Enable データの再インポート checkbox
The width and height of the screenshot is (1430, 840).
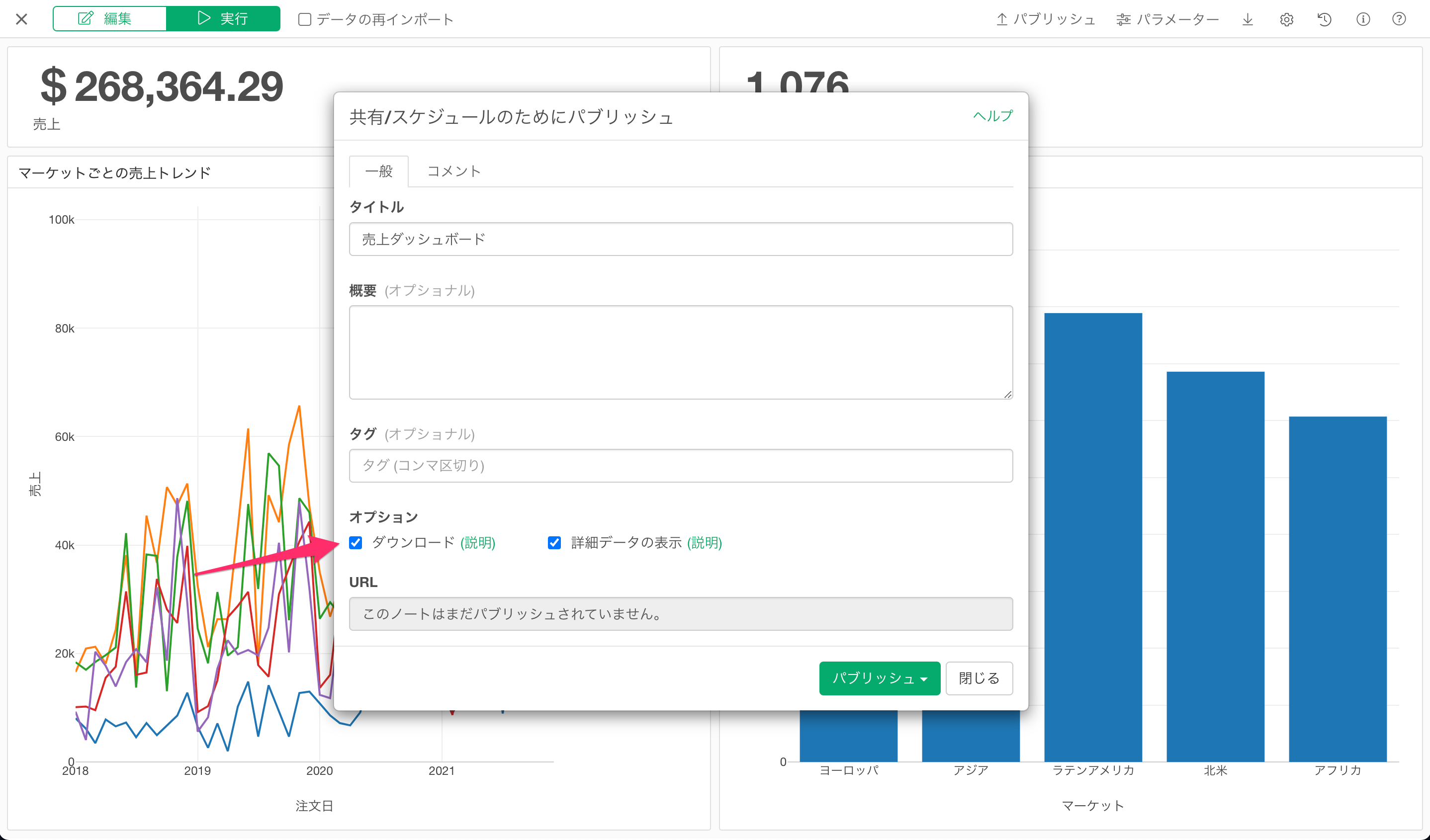(305, 20)
